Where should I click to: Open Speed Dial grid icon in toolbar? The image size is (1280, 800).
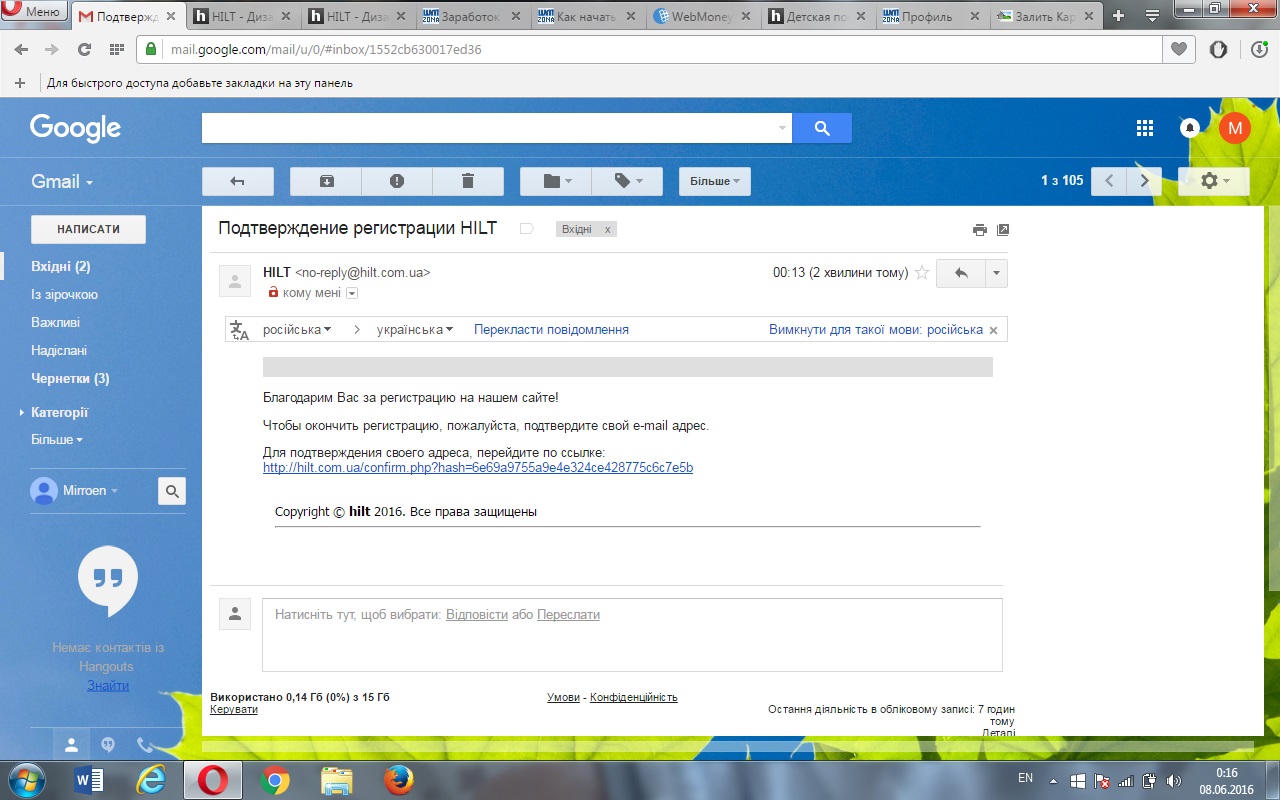[x=116, y=49]
